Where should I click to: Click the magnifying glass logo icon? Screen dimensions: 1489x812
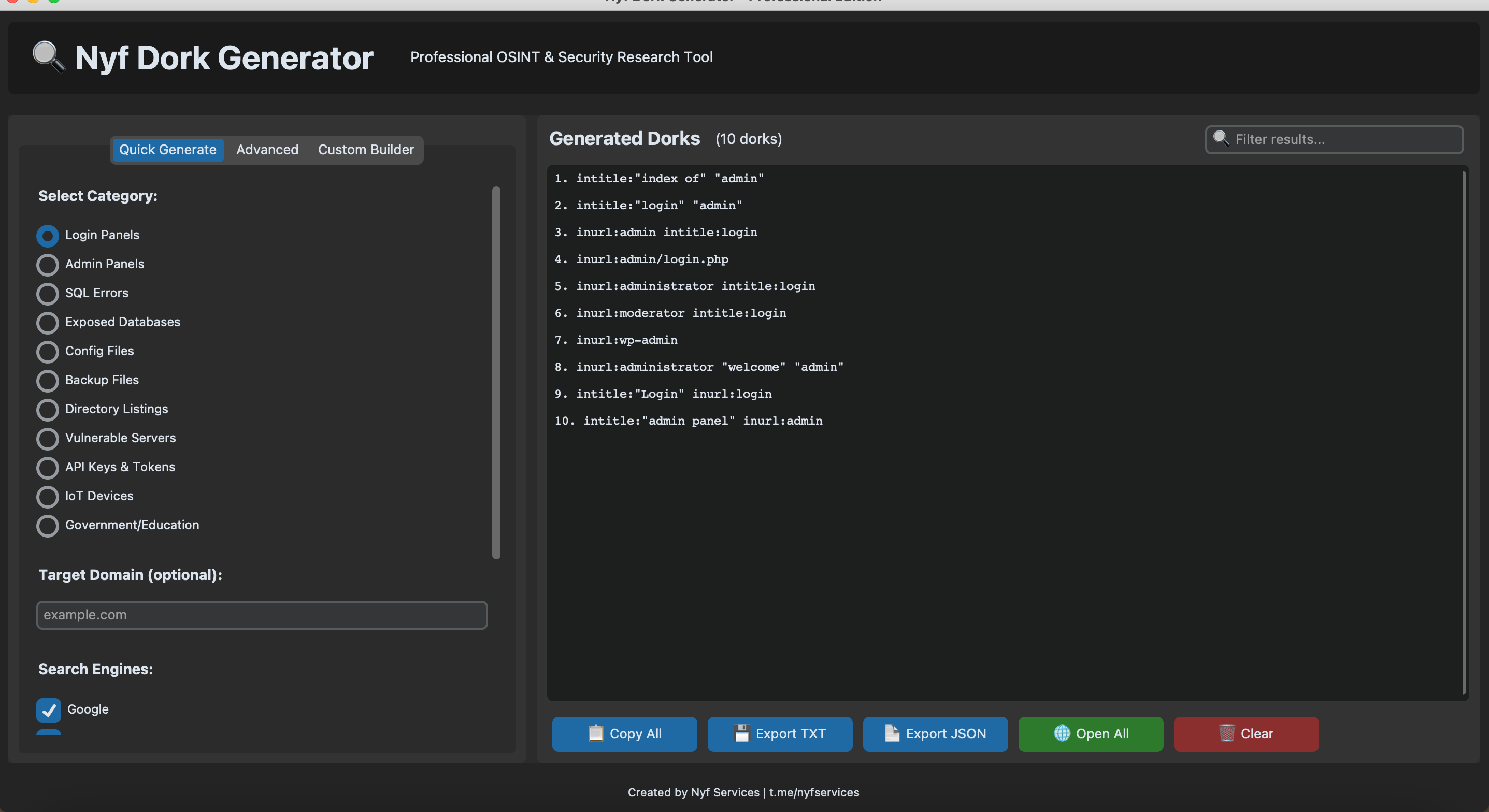(48, 56)
